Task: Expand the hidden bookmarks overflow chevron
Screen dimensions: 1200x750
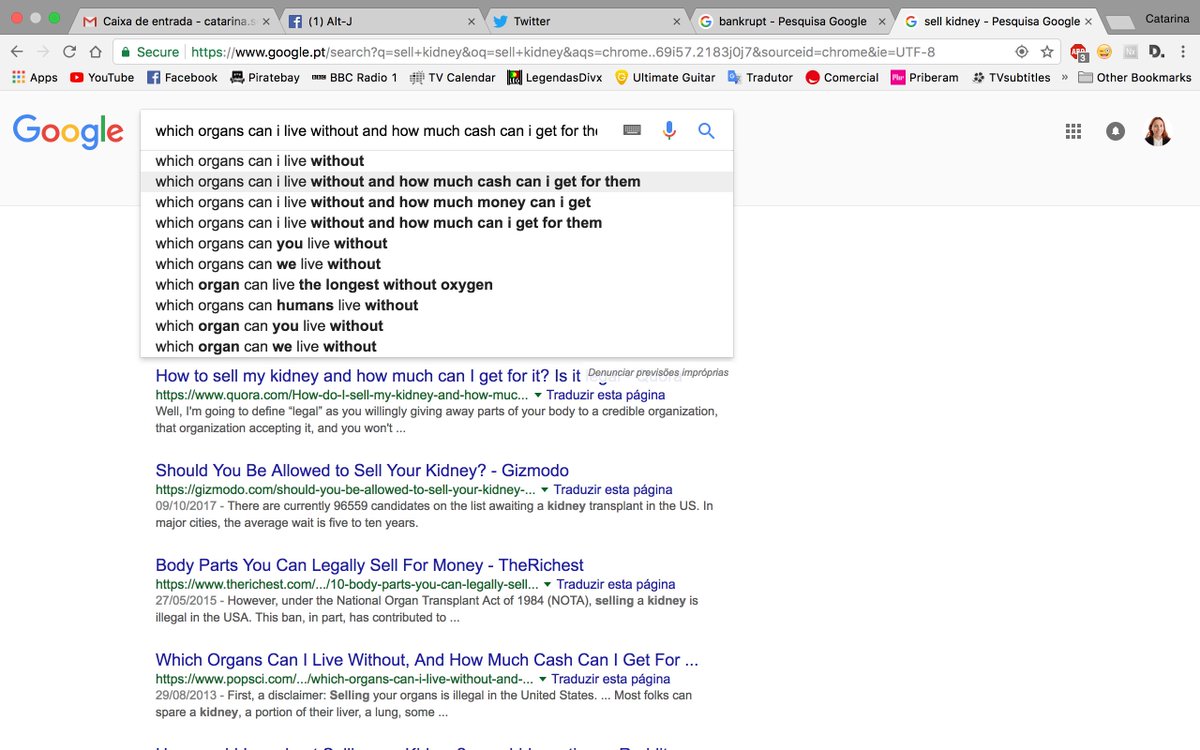Action: point(1065,77)
